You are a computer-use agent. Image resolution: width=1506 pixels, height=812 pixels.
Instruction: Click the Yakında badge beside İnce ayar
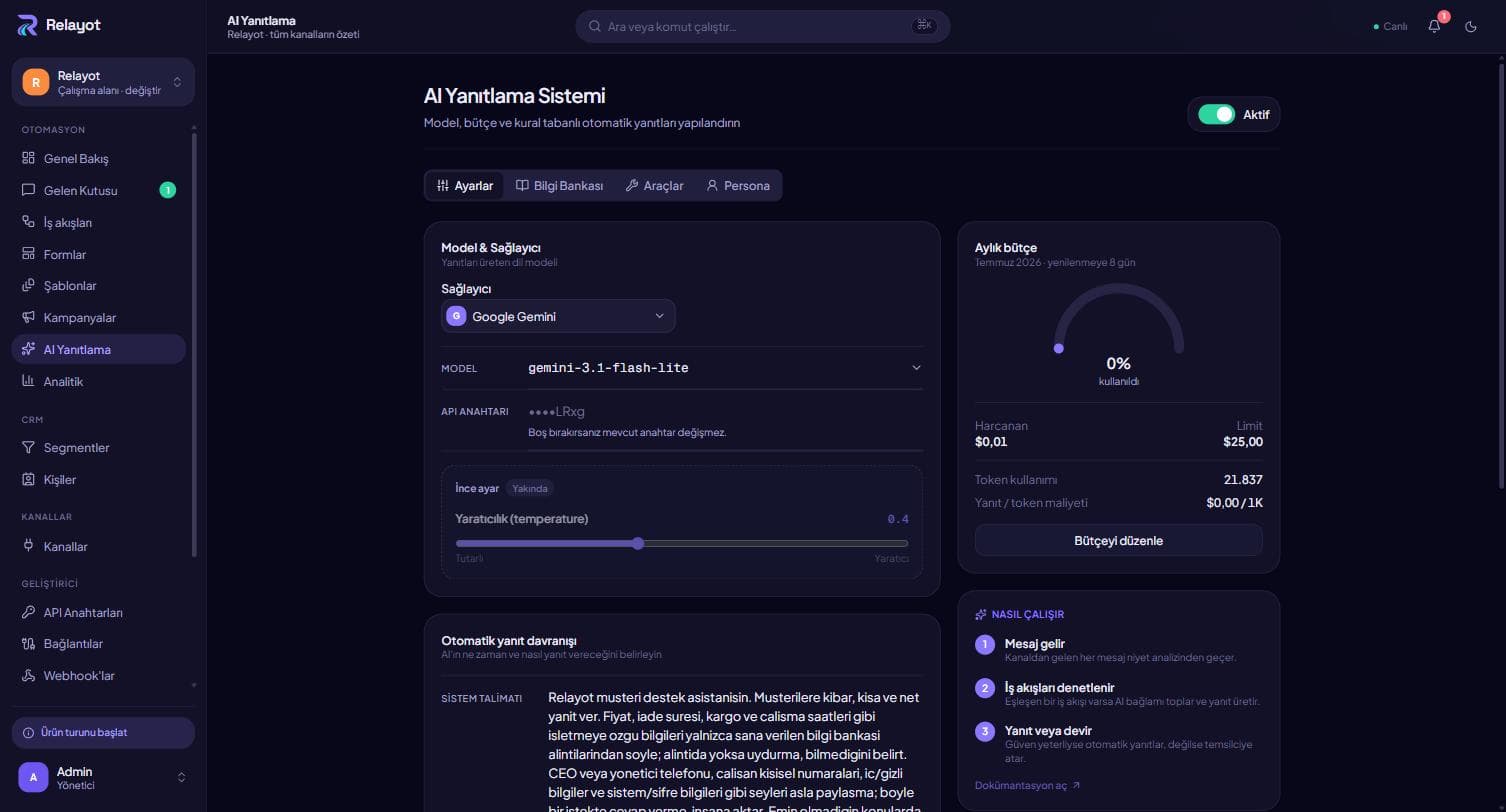(x=529, y=488)
